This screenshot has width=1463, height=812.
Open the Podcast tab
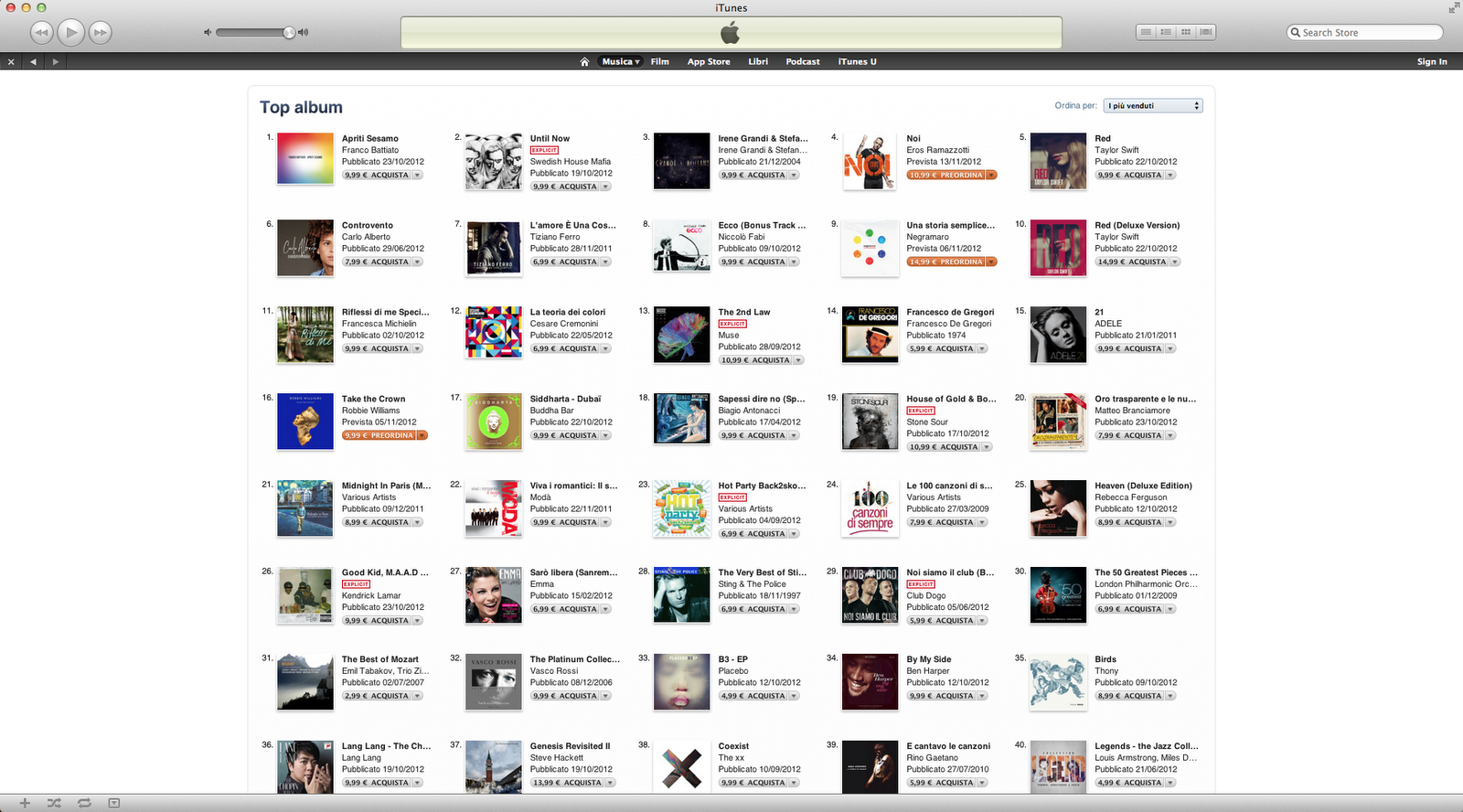pos(803,61)
